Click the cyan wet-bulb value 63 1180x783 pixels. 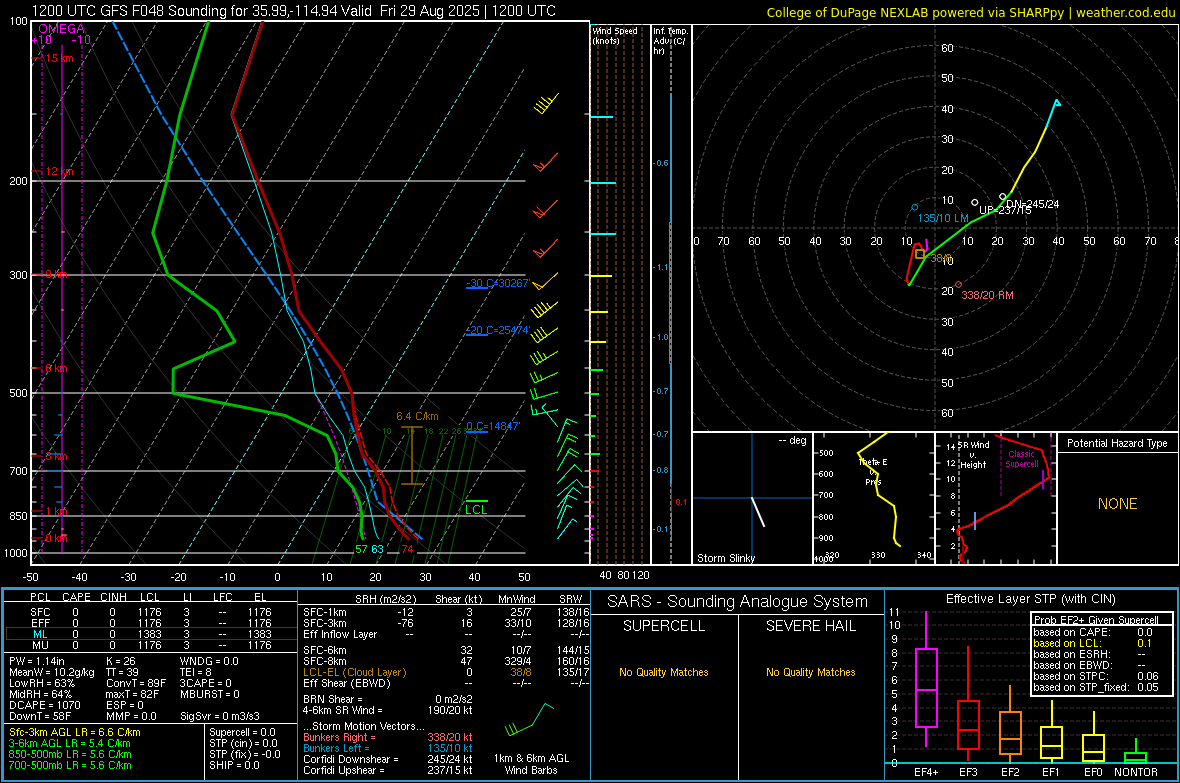(x=377, y=549)
